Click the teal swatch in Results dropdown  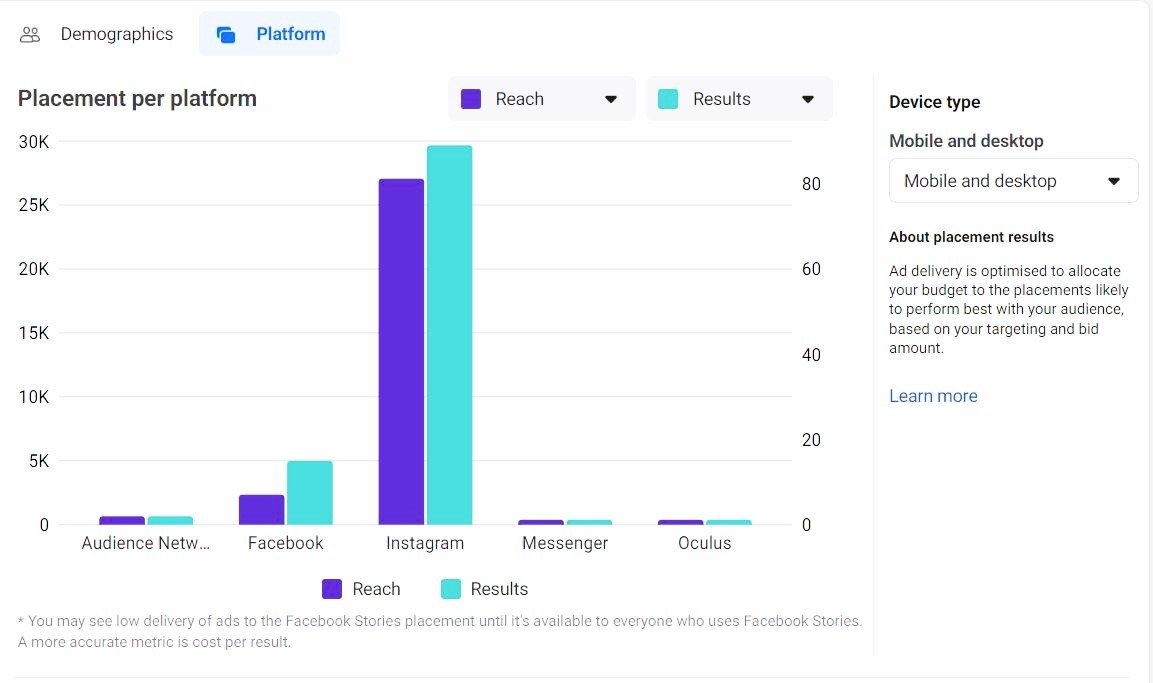click(x=668, y=99)
